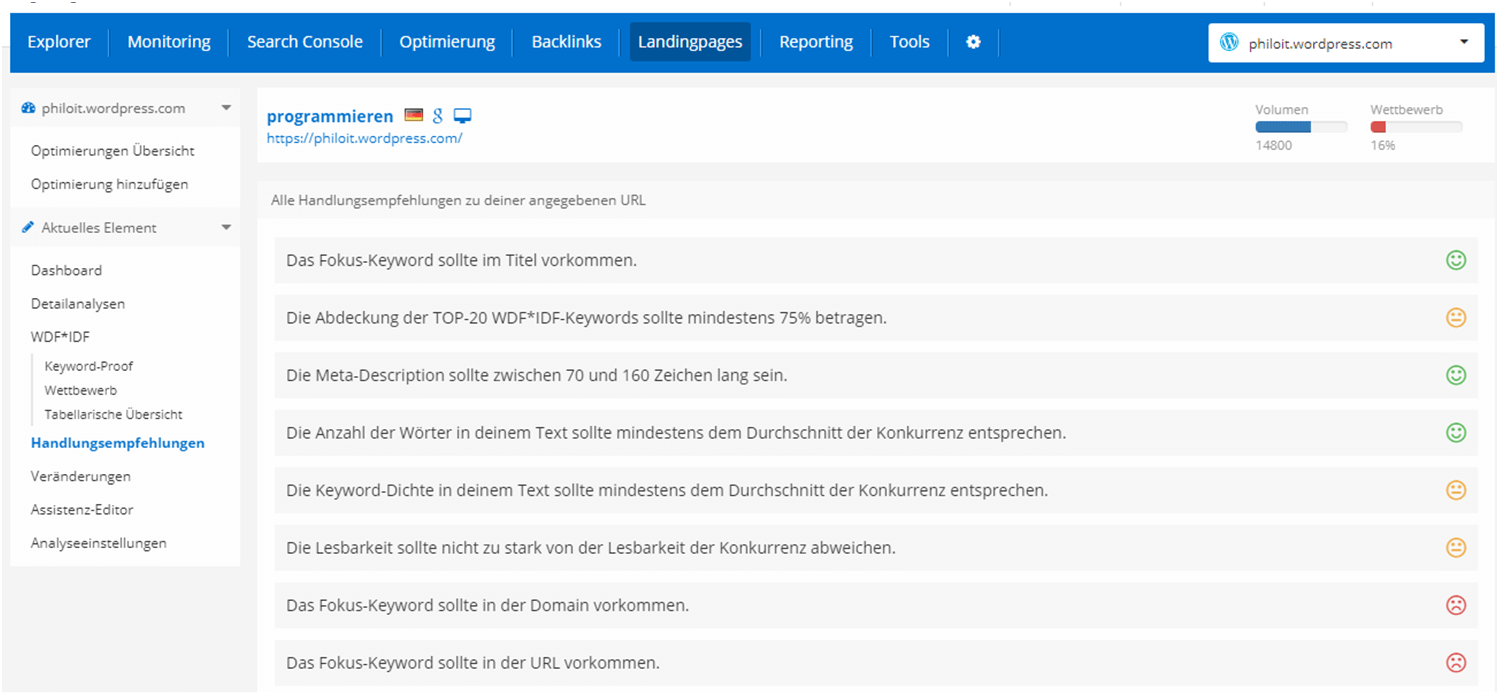Select the Lesbarkeit recommendation row text
The width and height of the screenshot is (1499, 695).
coord(590,548)
